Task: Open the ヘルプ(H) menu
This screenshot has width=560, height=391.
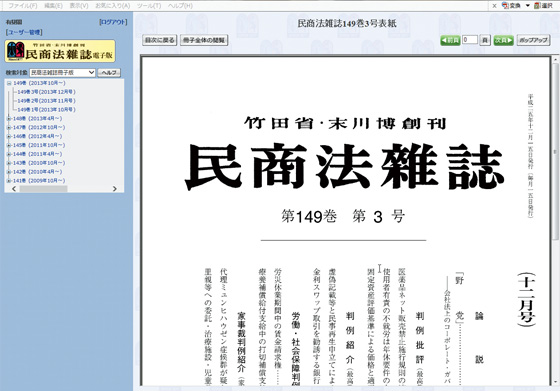Action: coord(180,6)
